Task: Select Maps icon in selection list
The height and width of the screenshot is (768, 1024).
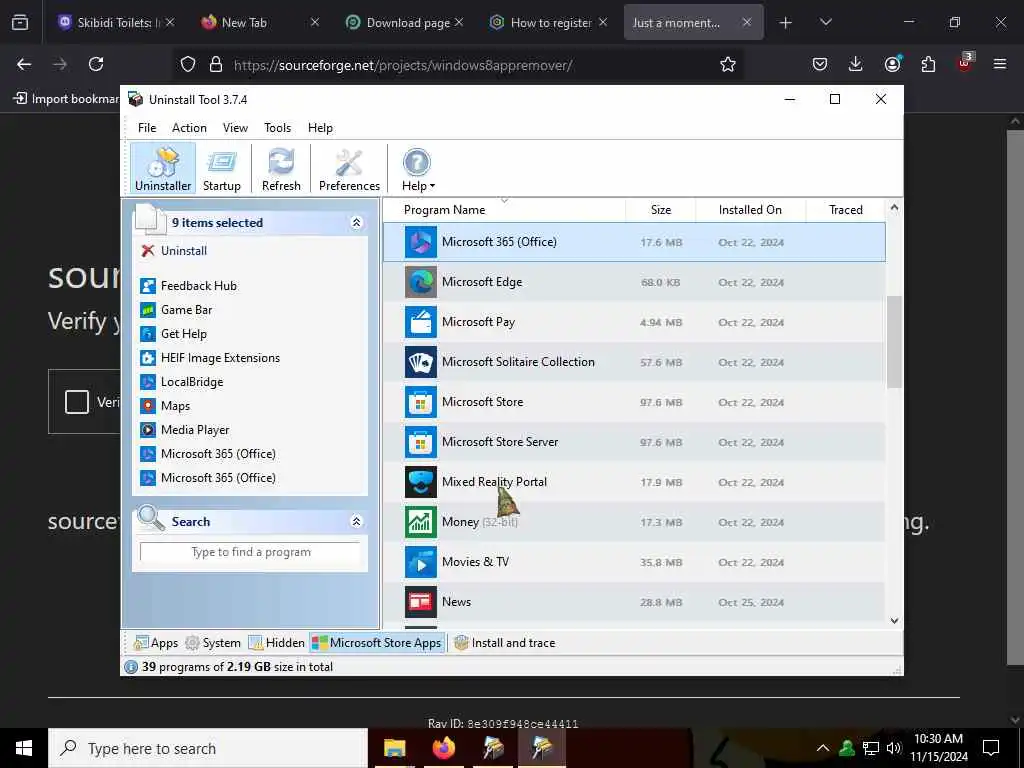Action: click(148, 406)
